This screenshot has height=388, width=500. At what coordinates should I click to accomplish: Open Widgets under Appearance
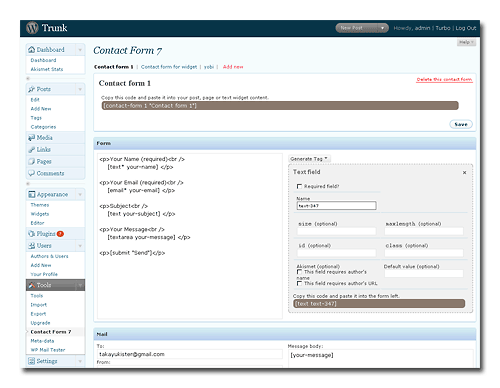[x=40, y=214]
